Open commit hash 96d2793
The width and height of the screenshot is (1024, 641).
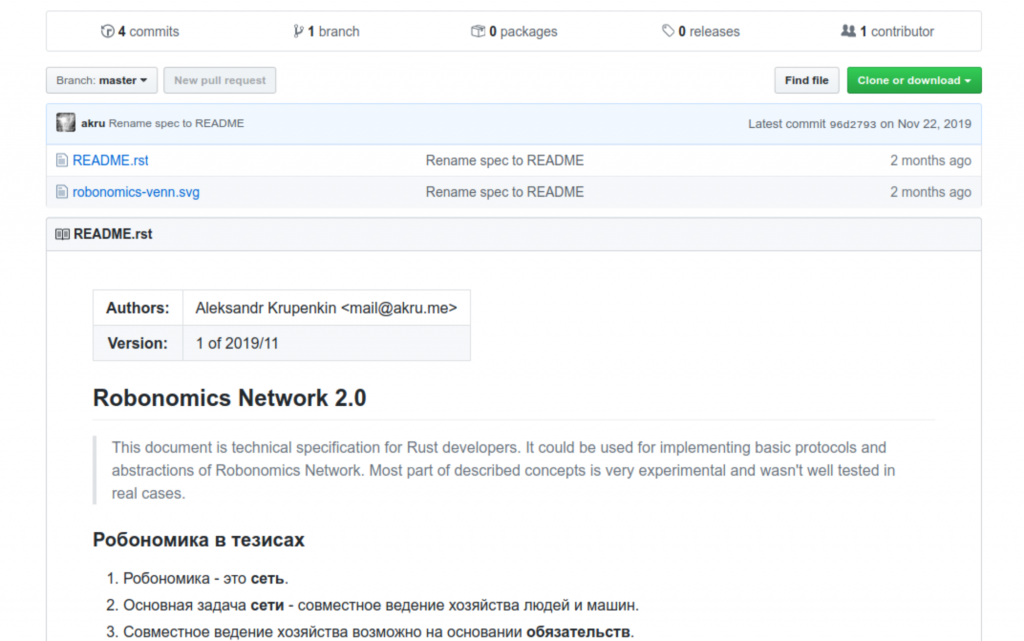click(x=852, y=124)
